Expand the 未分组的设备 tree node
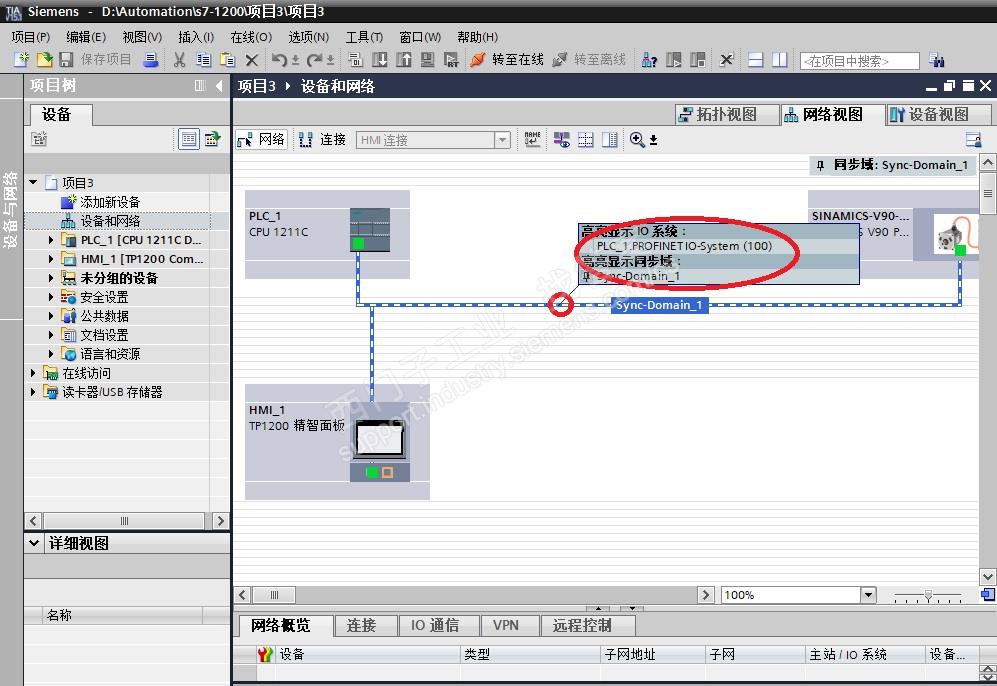 coord(51,278)
